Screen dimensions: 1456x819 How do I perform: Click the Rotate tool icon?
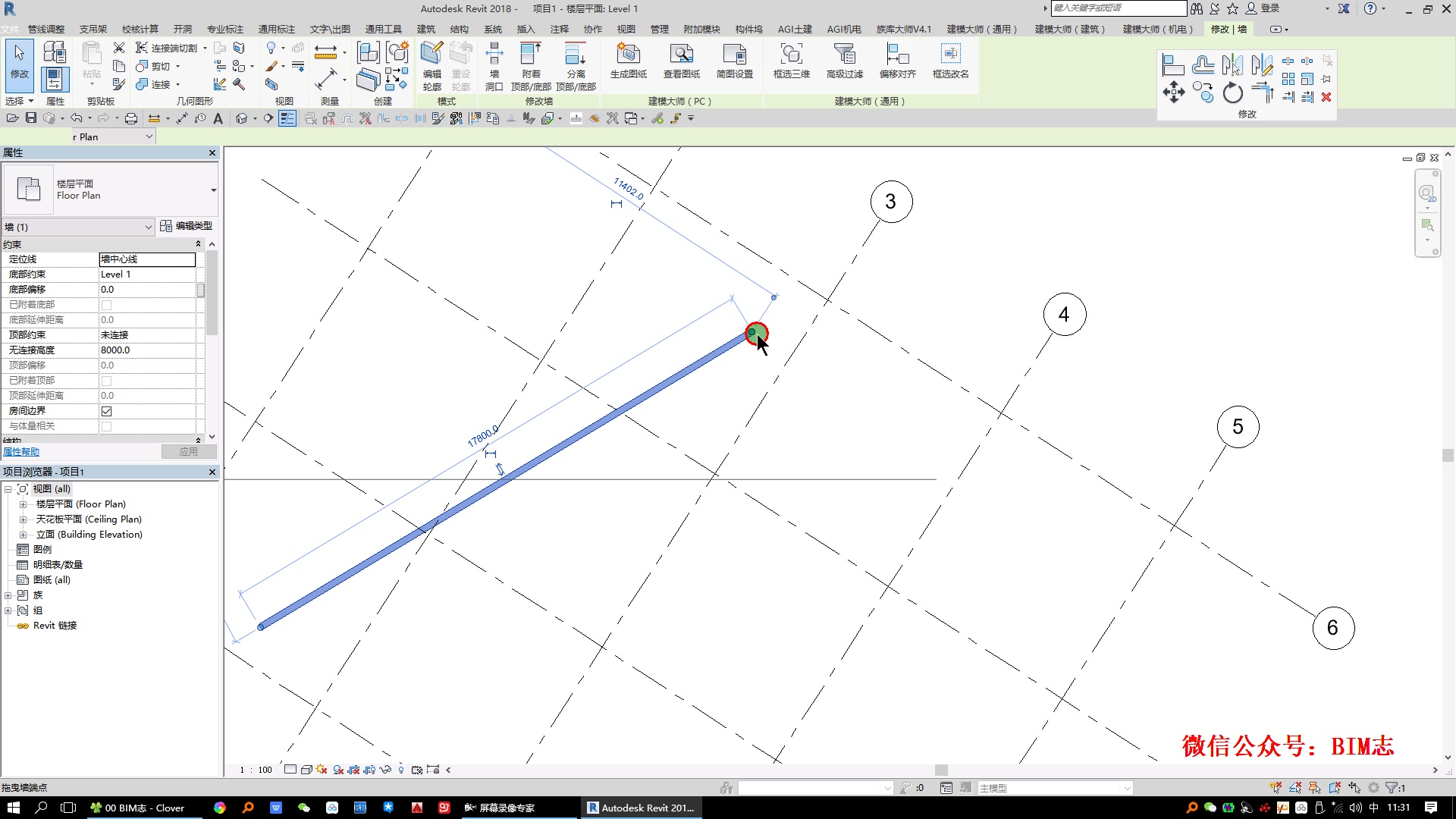1232,93
